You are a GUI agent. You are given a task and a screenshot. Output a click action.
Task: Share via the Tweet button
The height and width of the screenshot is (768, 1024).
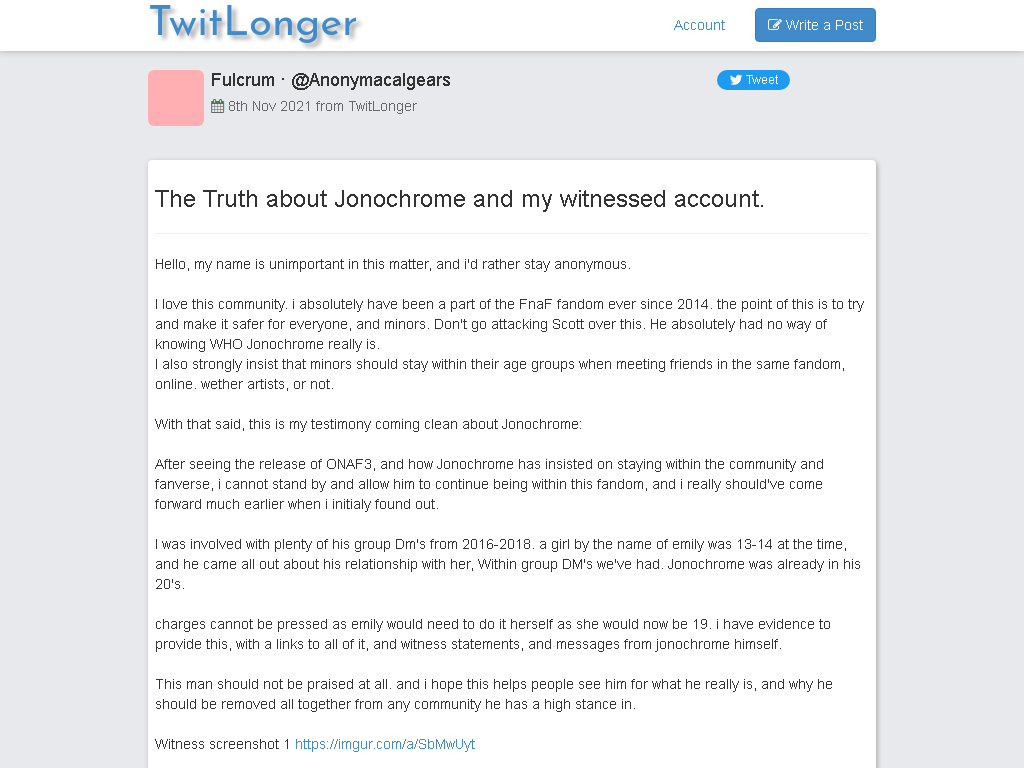click(x=753, y=80)
